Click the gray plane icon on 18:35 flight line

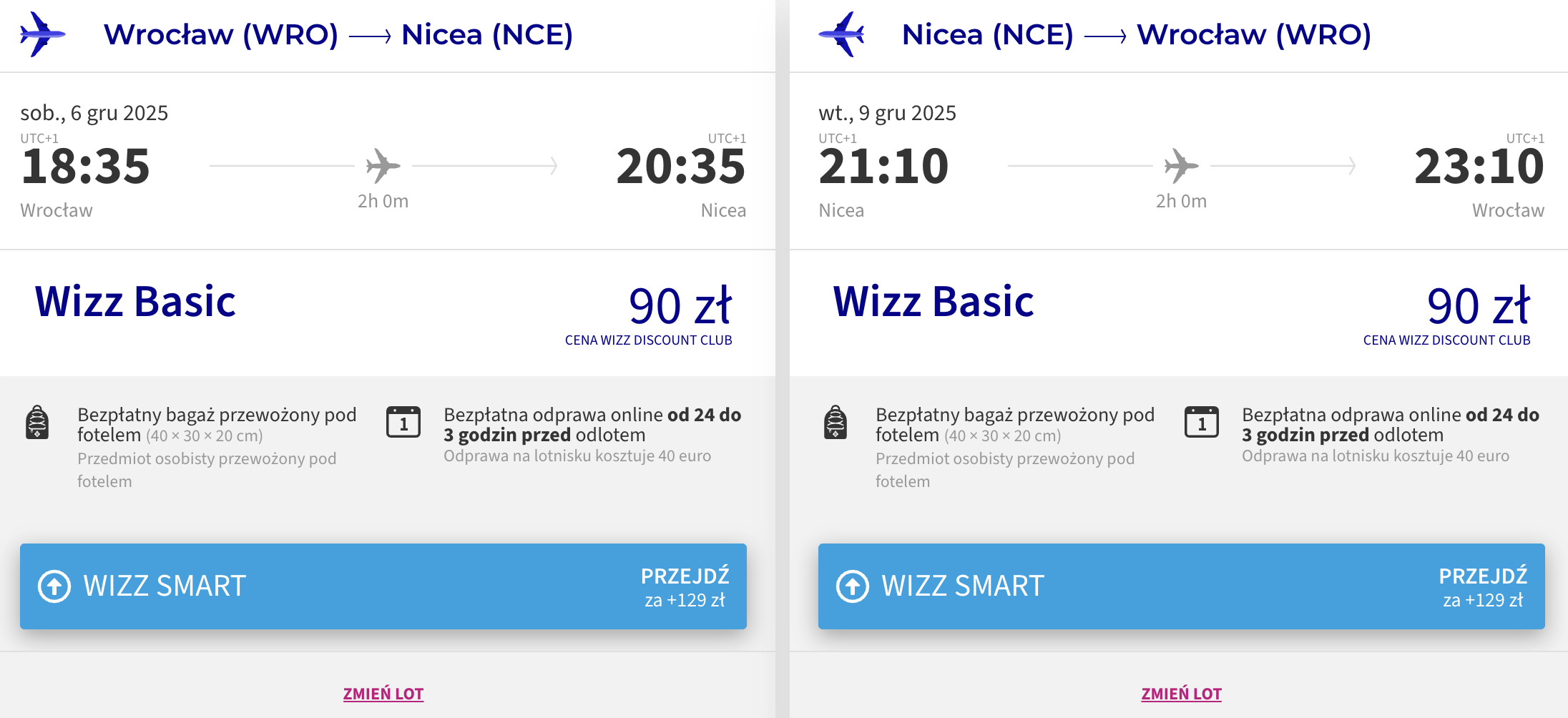click(383, 166)
